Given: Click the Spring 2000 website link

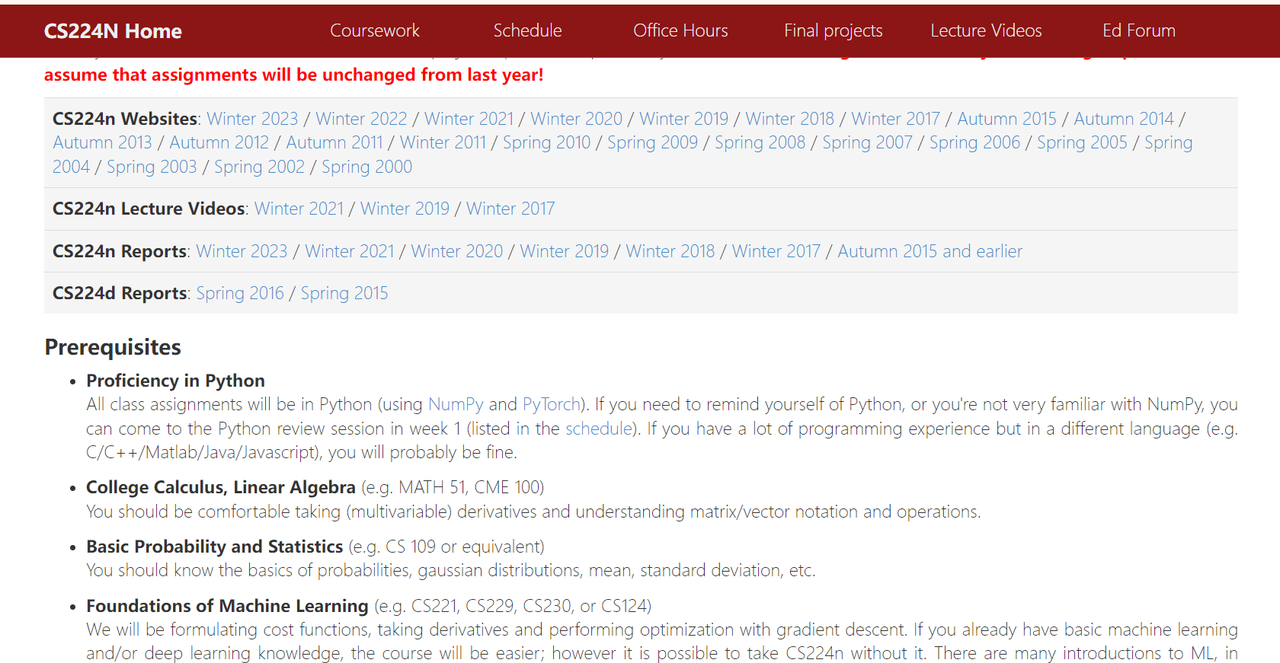Looking at the screenshot, I should (366, 167).
